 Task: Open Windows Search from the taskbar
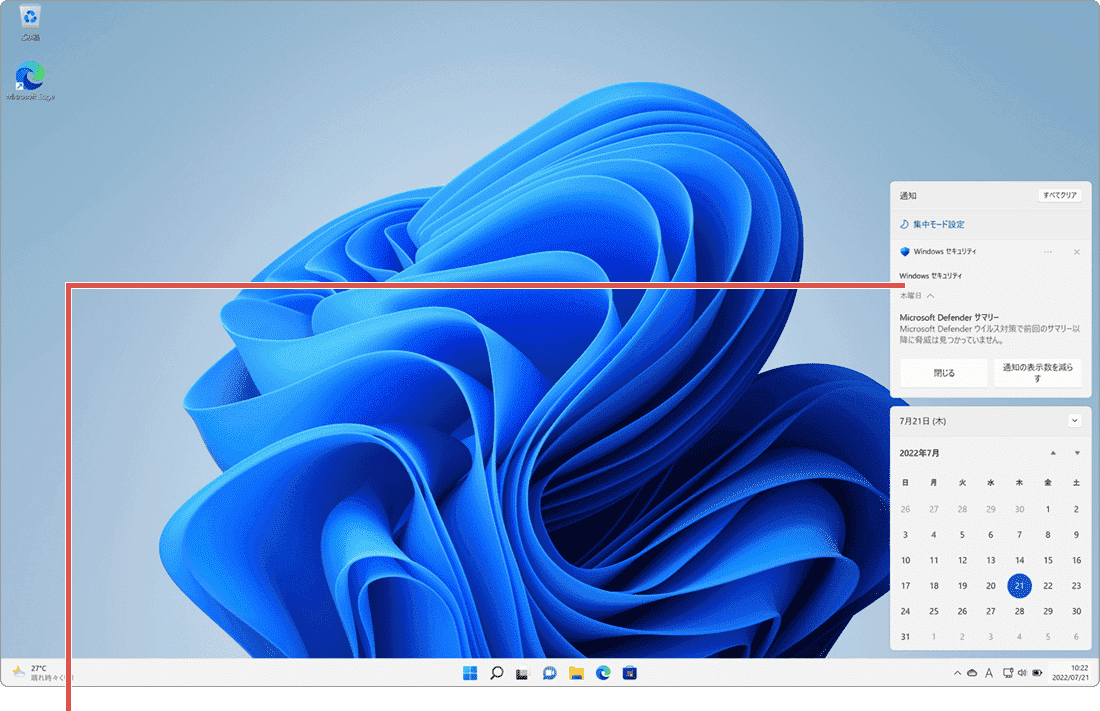pos(497,674)
